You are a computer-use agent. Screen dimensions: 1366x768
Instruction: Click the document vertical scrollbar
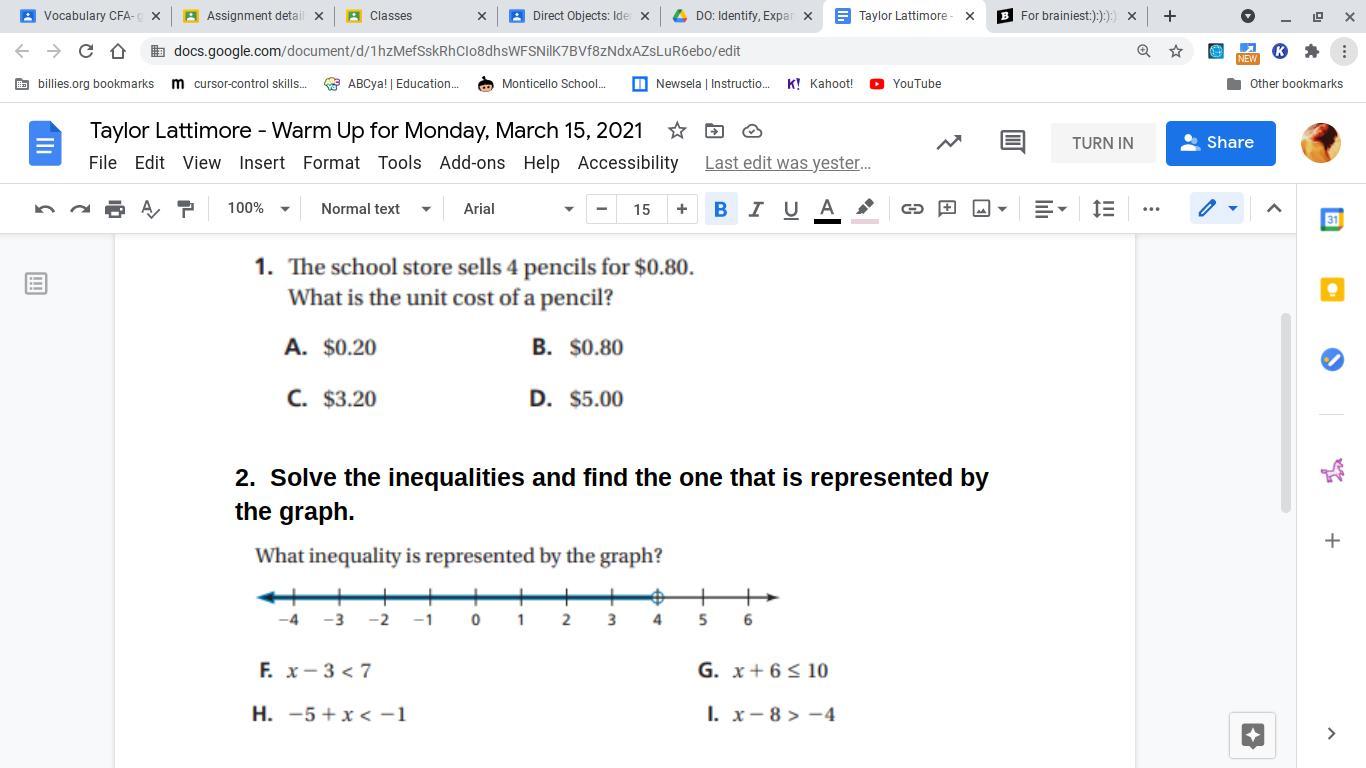click(x=1286, y=413)
